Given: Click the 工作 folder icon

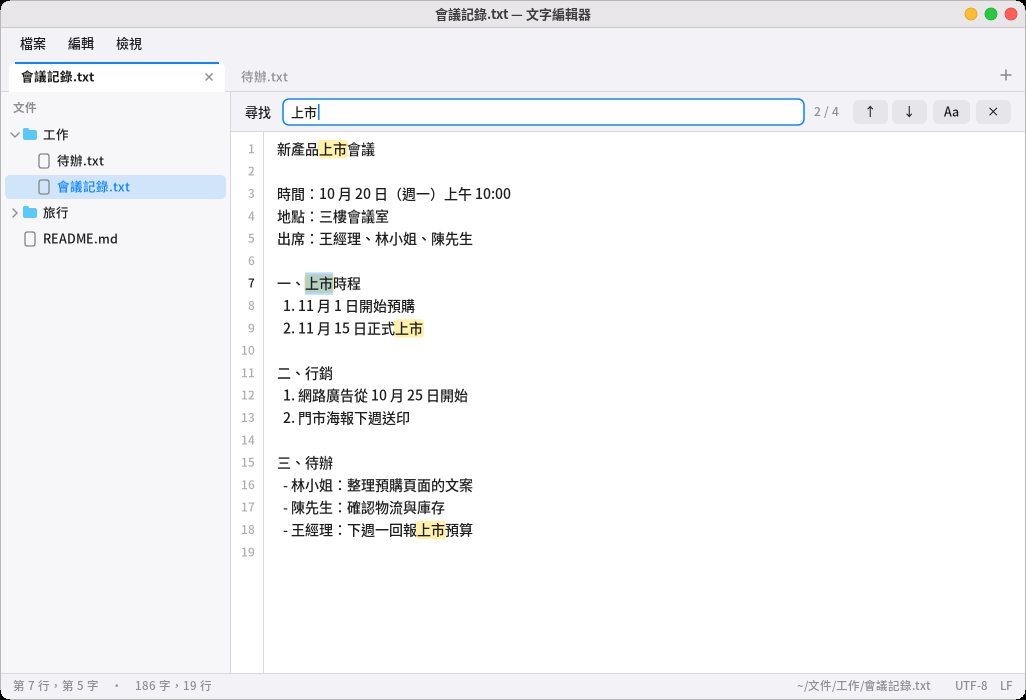Looking at the screenshot, I should 30,134.
